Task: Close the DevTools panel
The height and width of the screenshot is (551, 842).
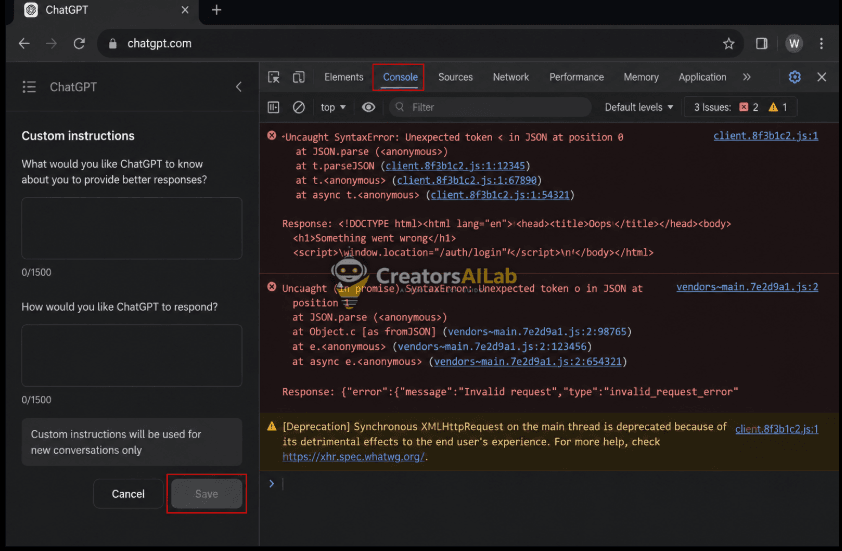Action: click(x=822, y=77)
